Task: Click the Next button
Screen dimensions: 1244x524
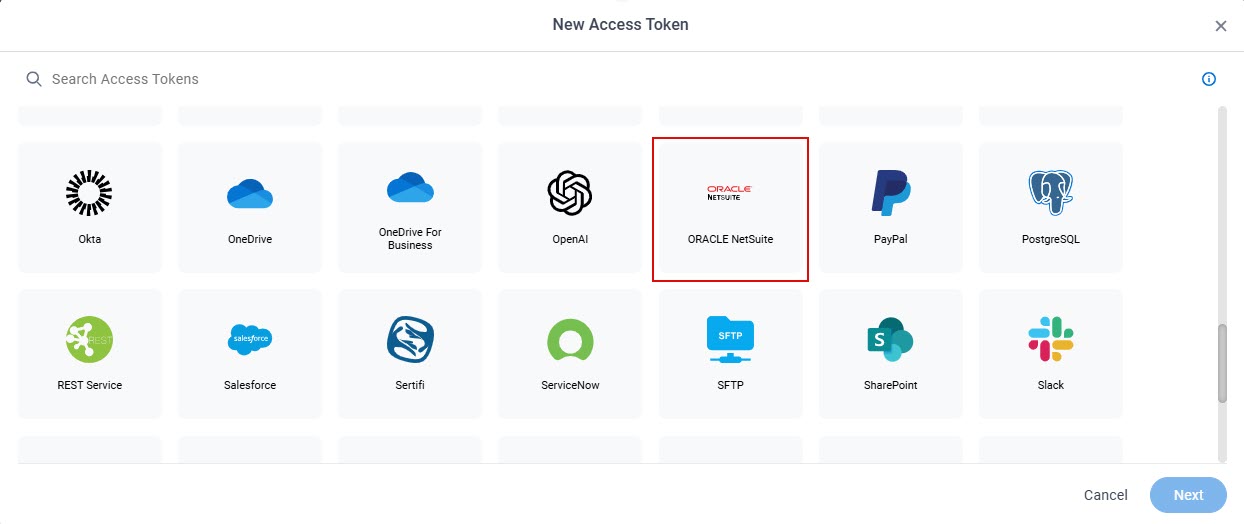Action: [x=1188, y=495]
